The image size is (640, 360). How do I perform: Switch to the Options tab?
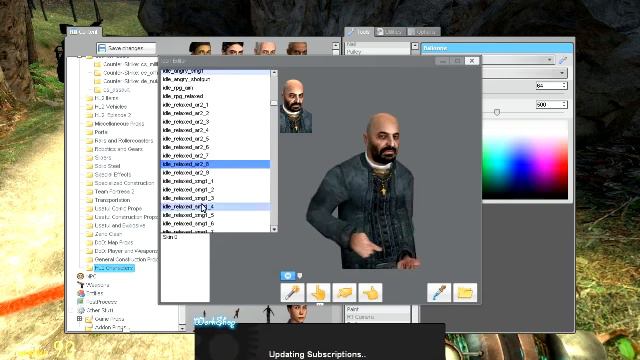(x=423, y=32)
